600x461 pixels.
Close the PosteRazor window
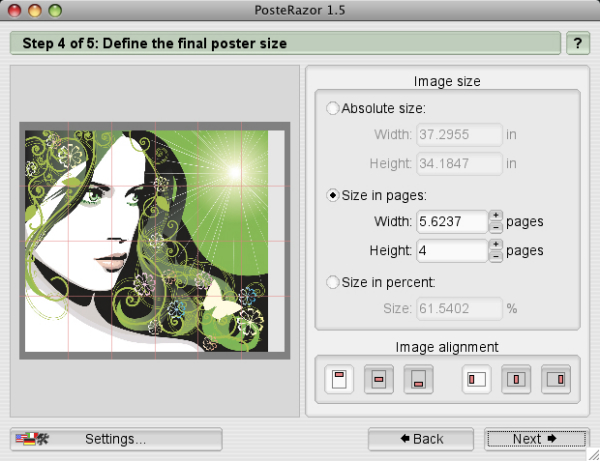pyautogui.click(x=15, y=10)
